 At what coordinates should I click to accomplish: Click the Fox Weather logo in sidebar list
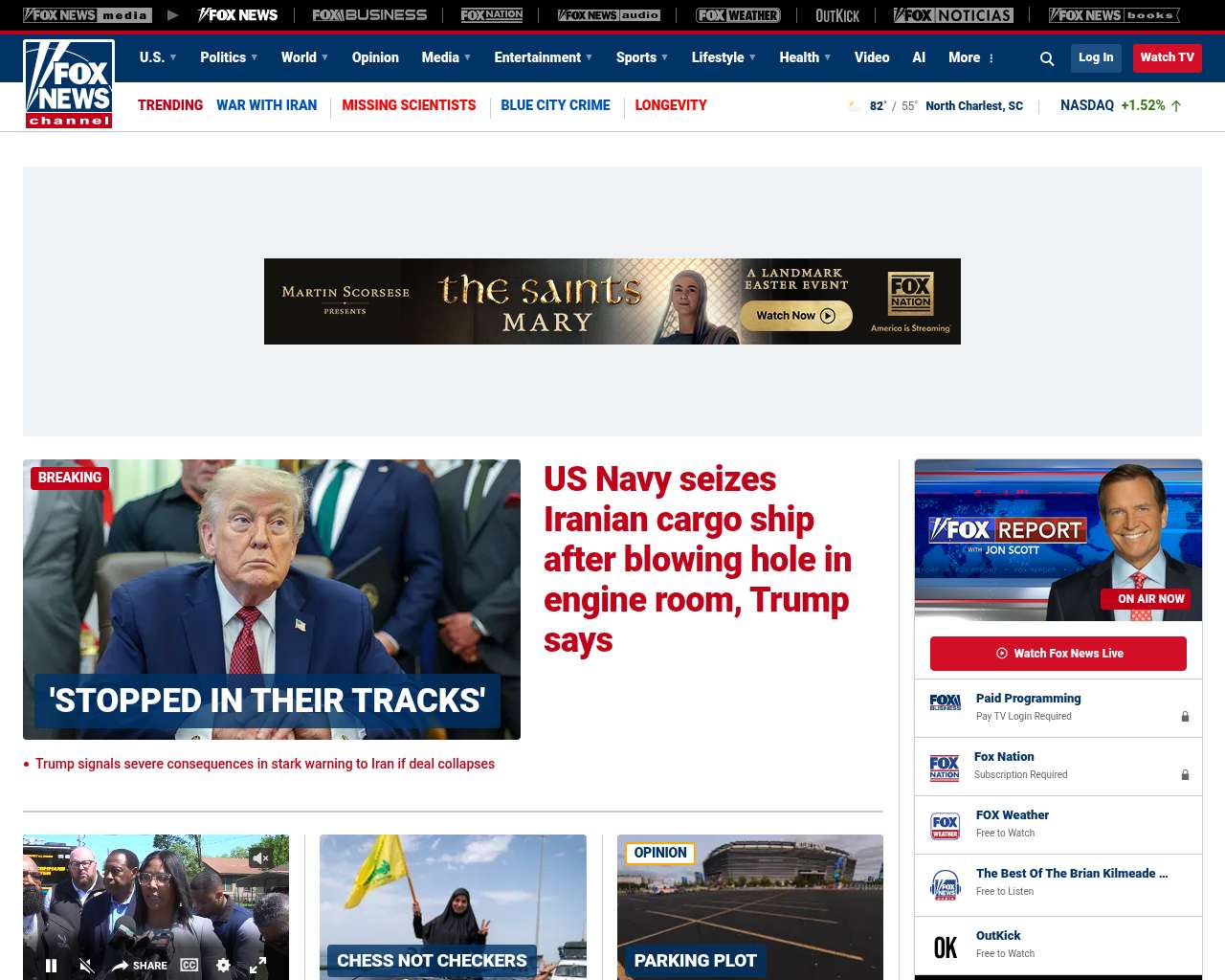[946, 826]
